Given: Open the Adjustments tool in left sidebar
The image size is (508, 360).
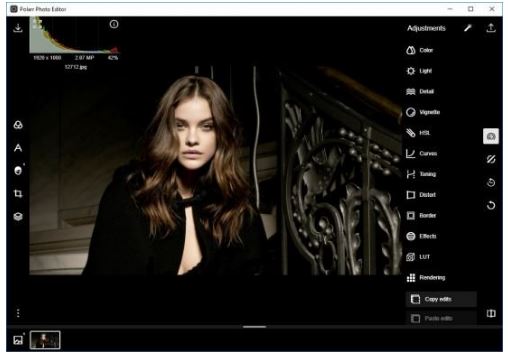Looking at the screenshot, I should (x=18, y=125).
